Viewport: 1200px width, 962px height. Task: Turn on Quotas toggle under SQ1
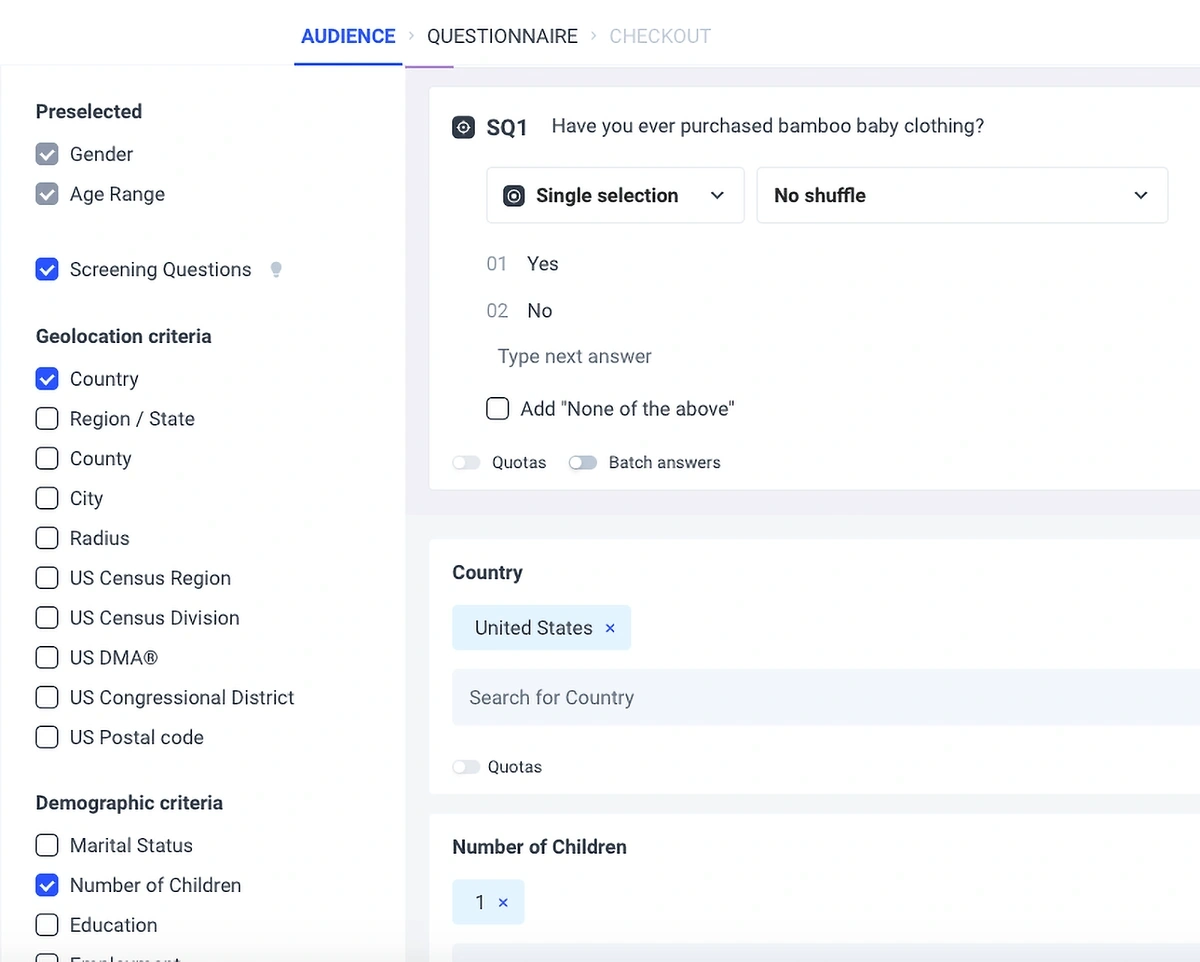pos(466,463)
